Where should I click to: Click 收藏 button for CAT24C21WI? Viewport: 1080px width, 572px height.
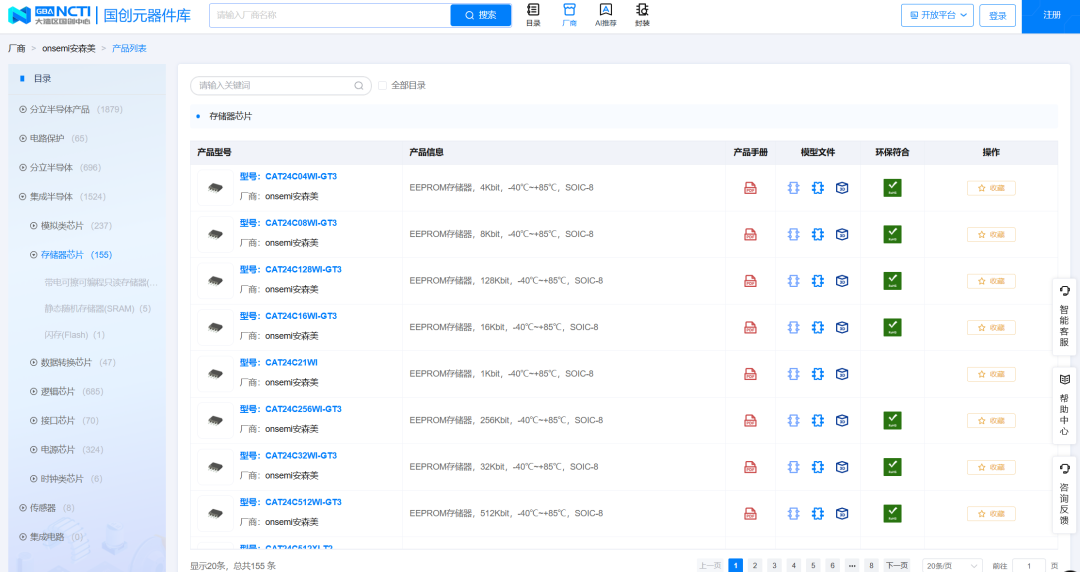pos(990,374)
